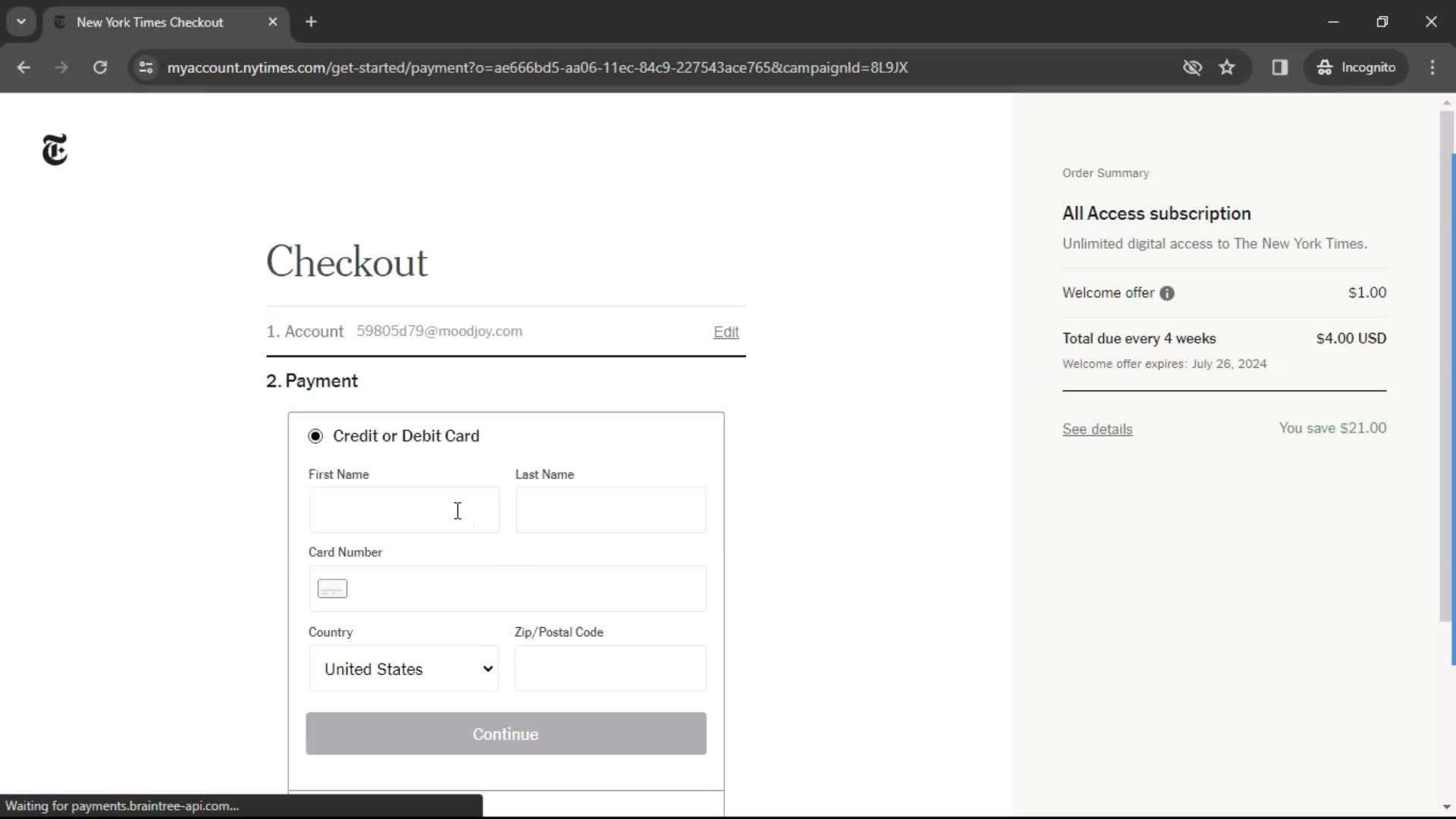1456x819 pixels.
Task: Click the '1. Account' step label
Action: point(305,332)
